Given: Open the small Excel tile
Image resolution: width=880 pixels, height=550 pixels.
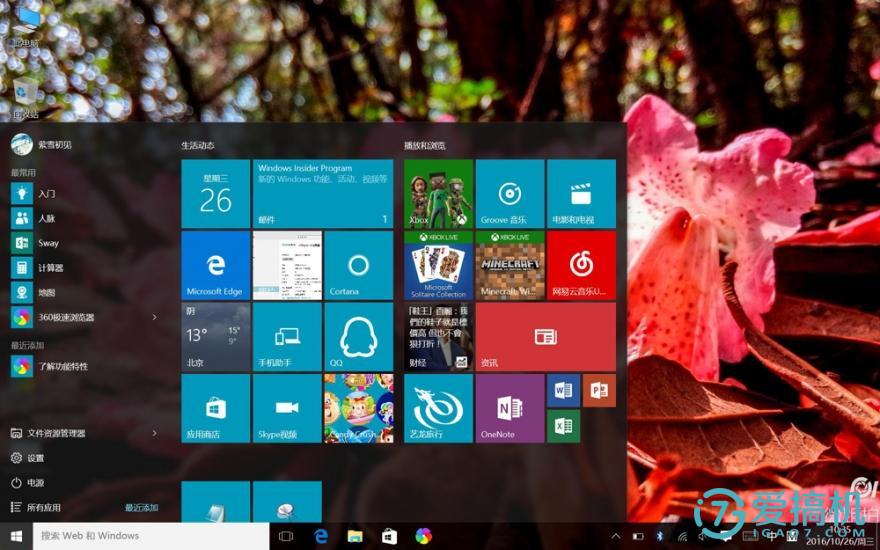Looking at the screenshot, I should pos(564,426).
